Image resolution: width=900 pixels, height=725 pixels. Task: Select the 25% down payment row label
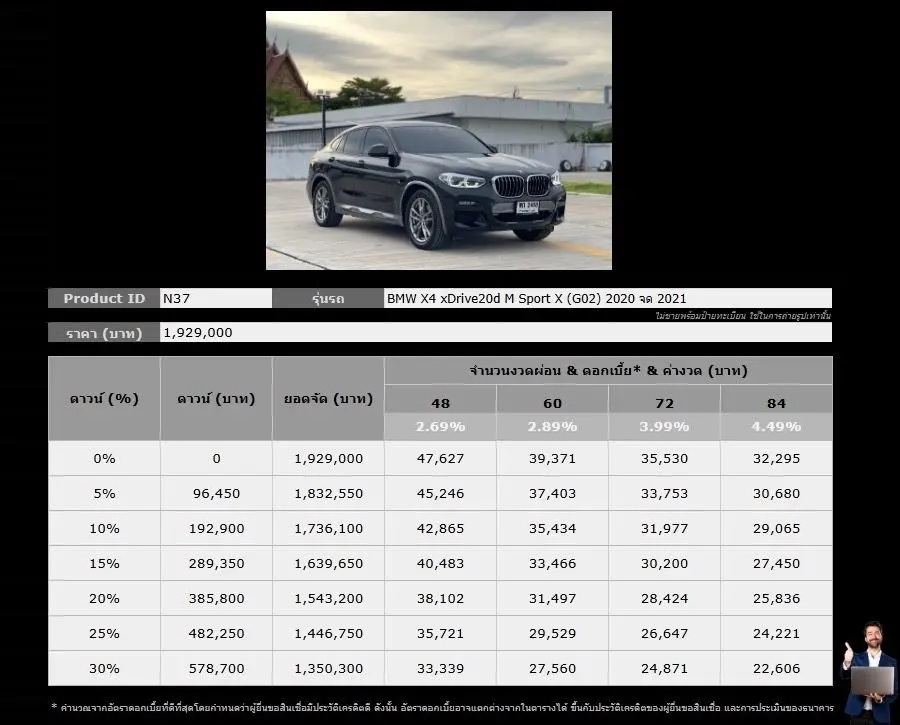pyautogui.click(x=104, y=633)
